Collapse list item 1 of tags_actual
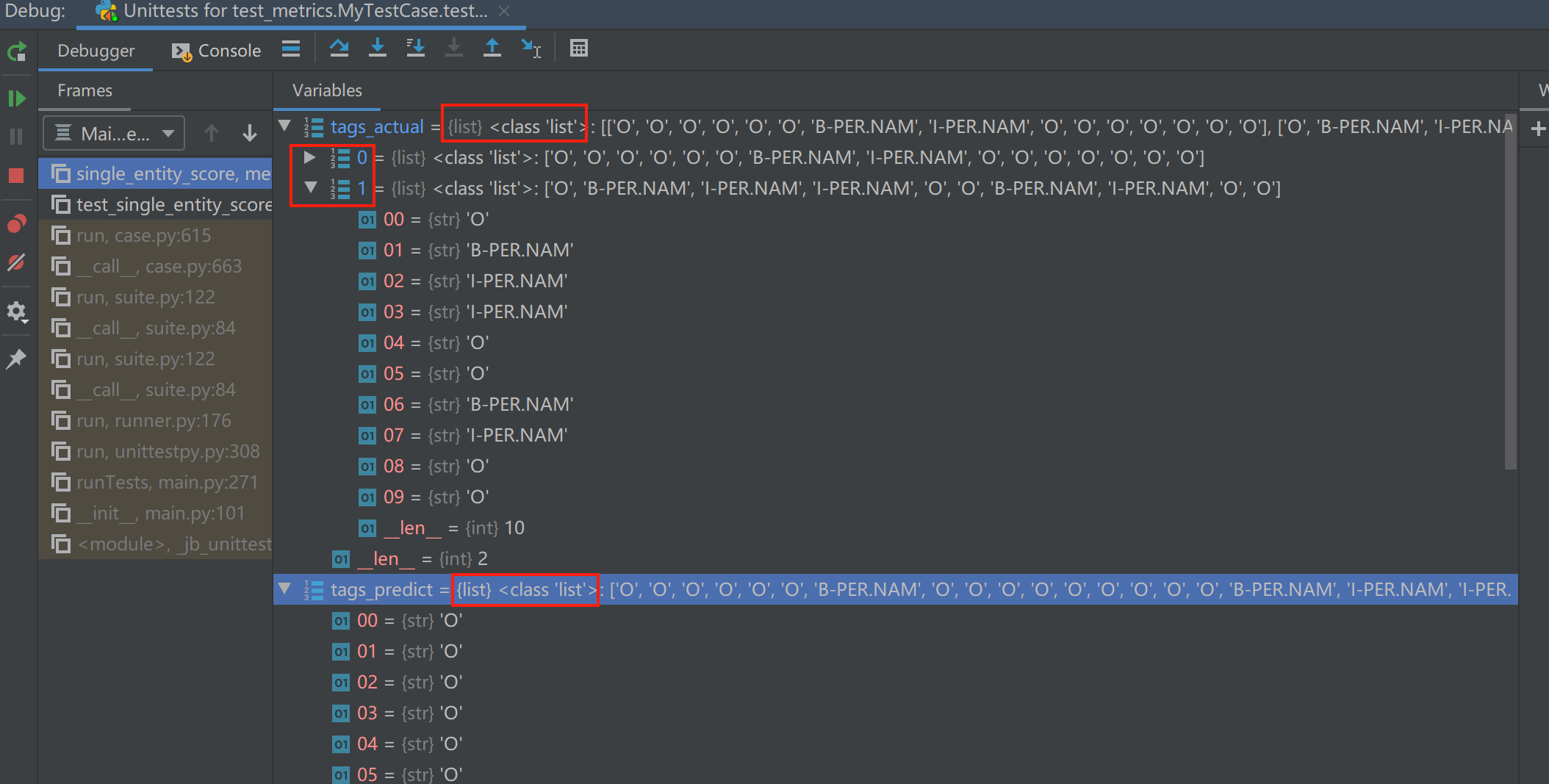 coord(311,188)
